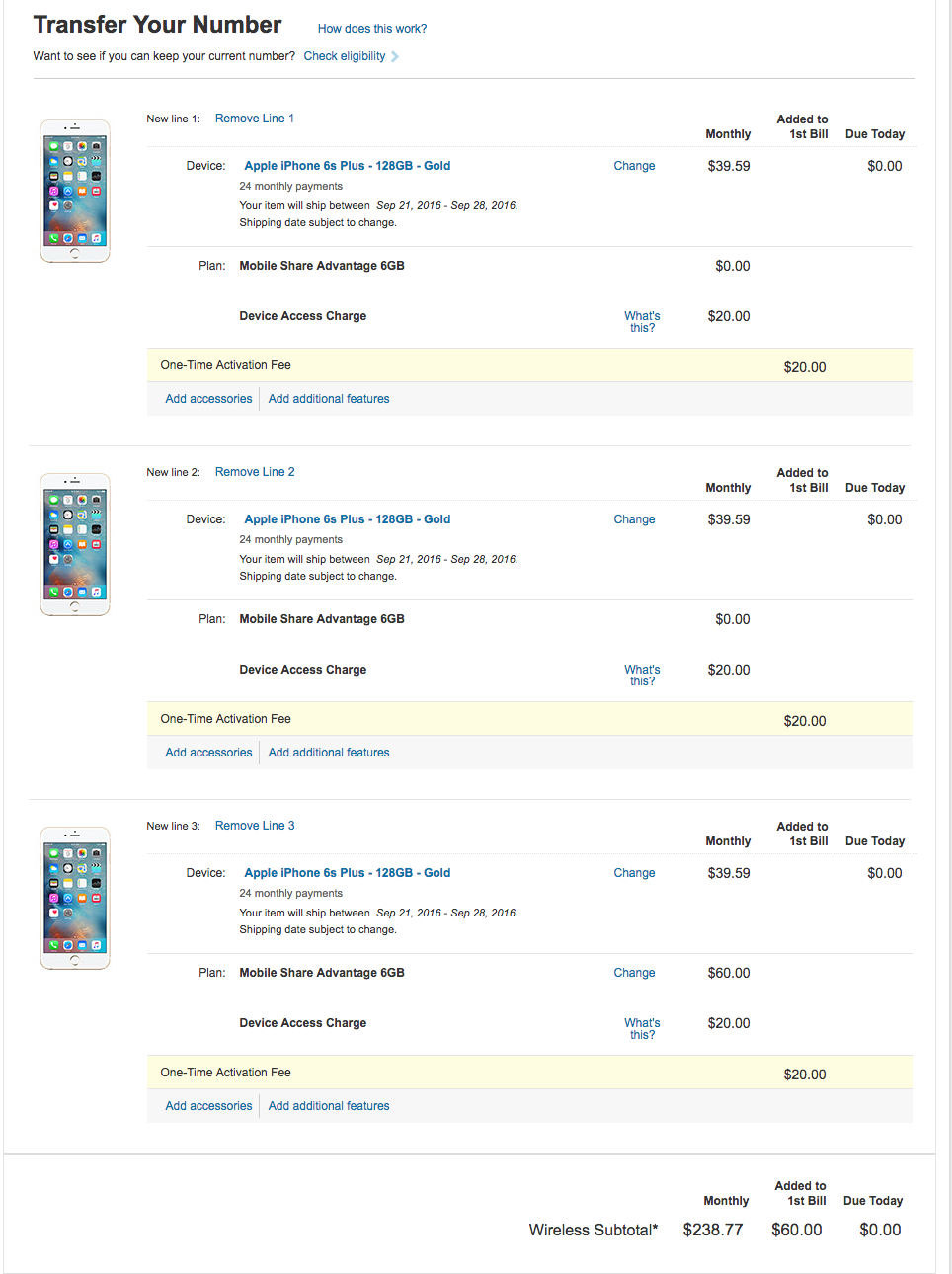Click the chevron next to Check eligibility

(395, 57)
